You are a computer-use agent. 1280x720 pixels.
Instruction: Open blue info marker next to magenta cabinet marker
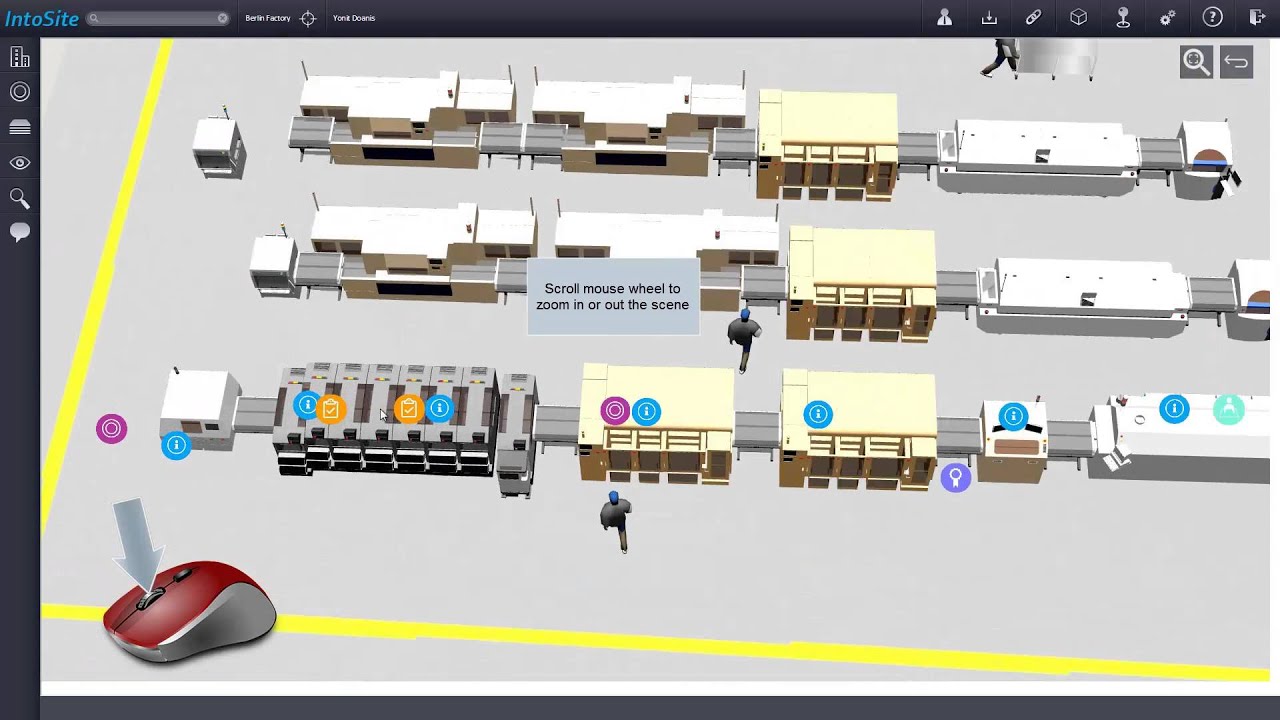(646, 411)
